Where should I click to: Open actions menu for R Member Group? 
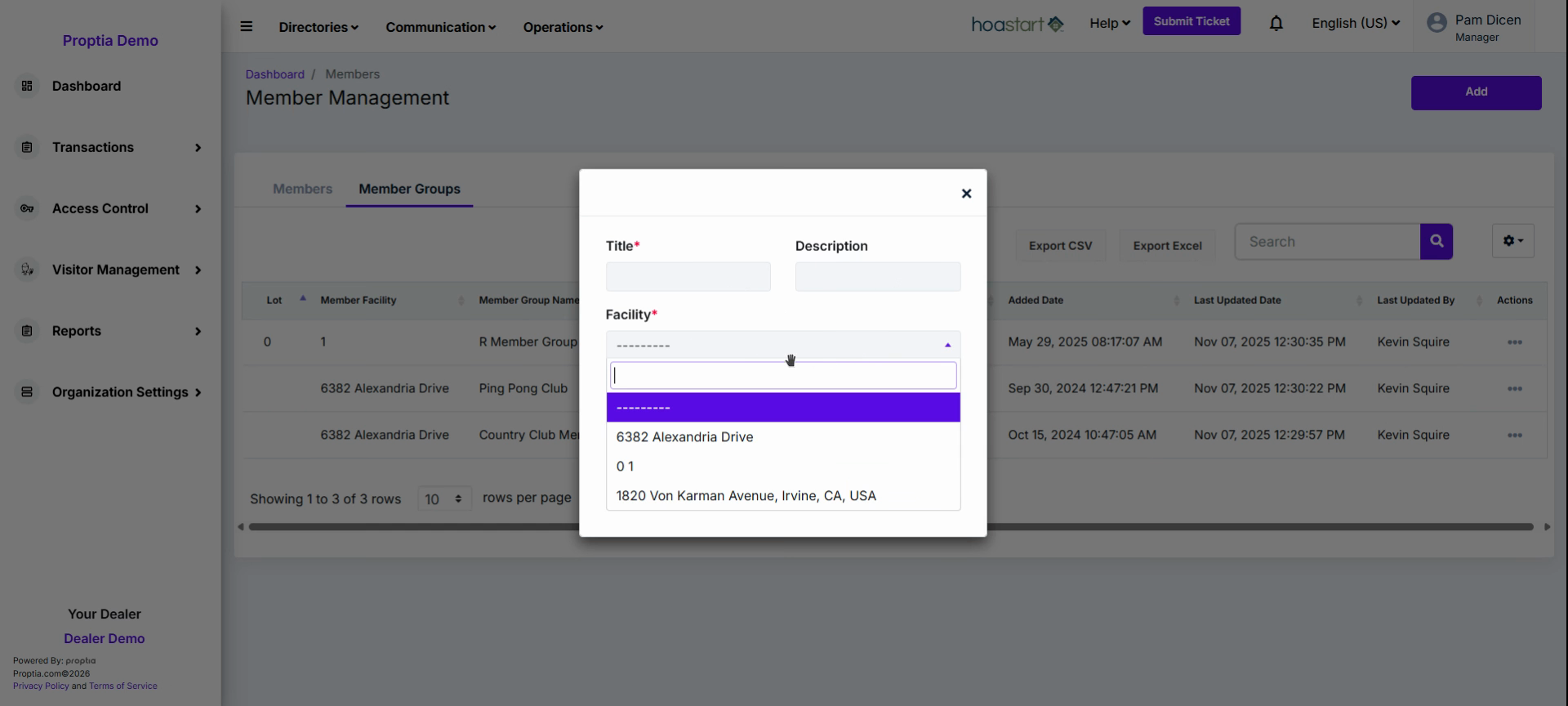[1514, 342]
